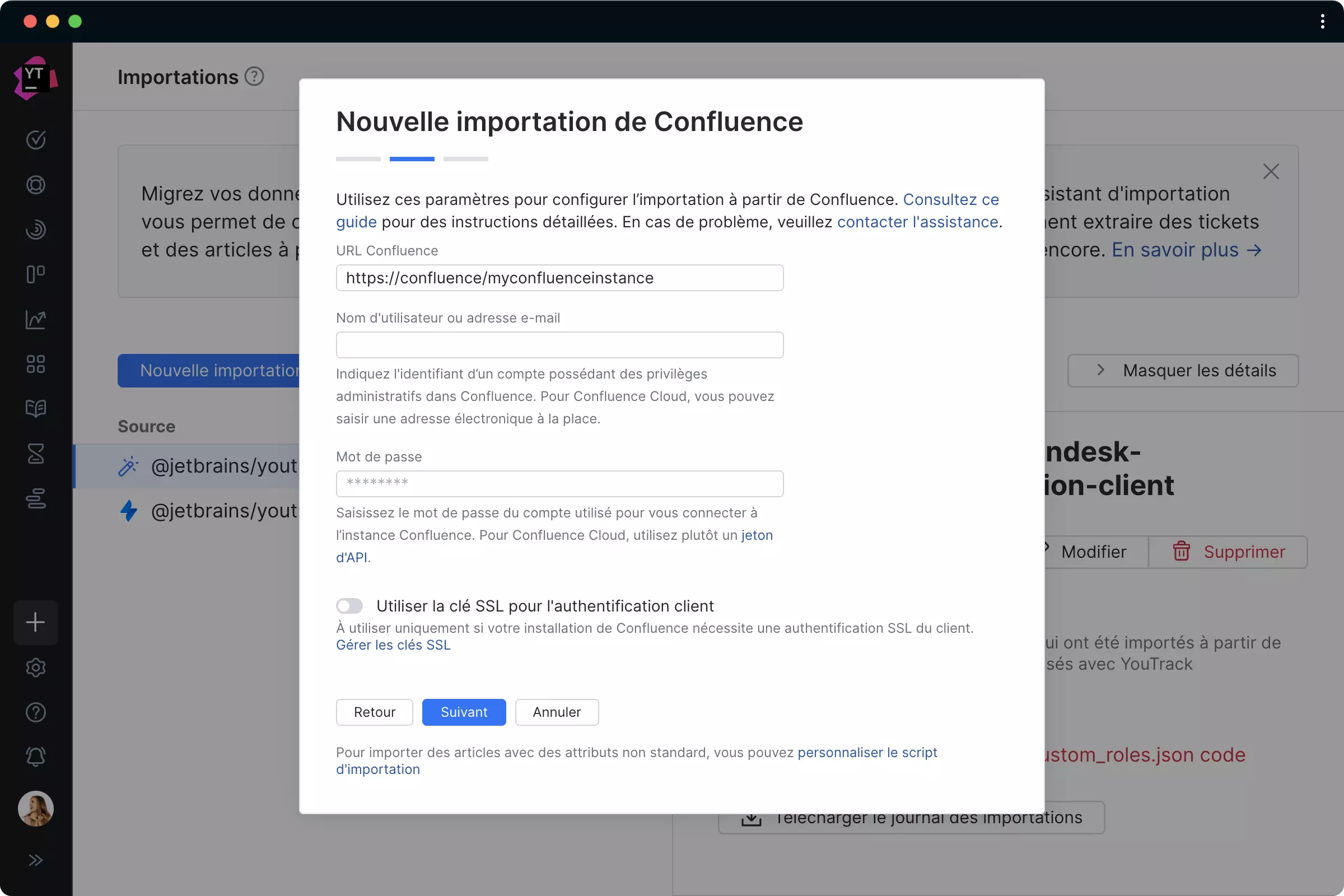
Task: Open Settings via the gear icon
Action: pos(35,668)
